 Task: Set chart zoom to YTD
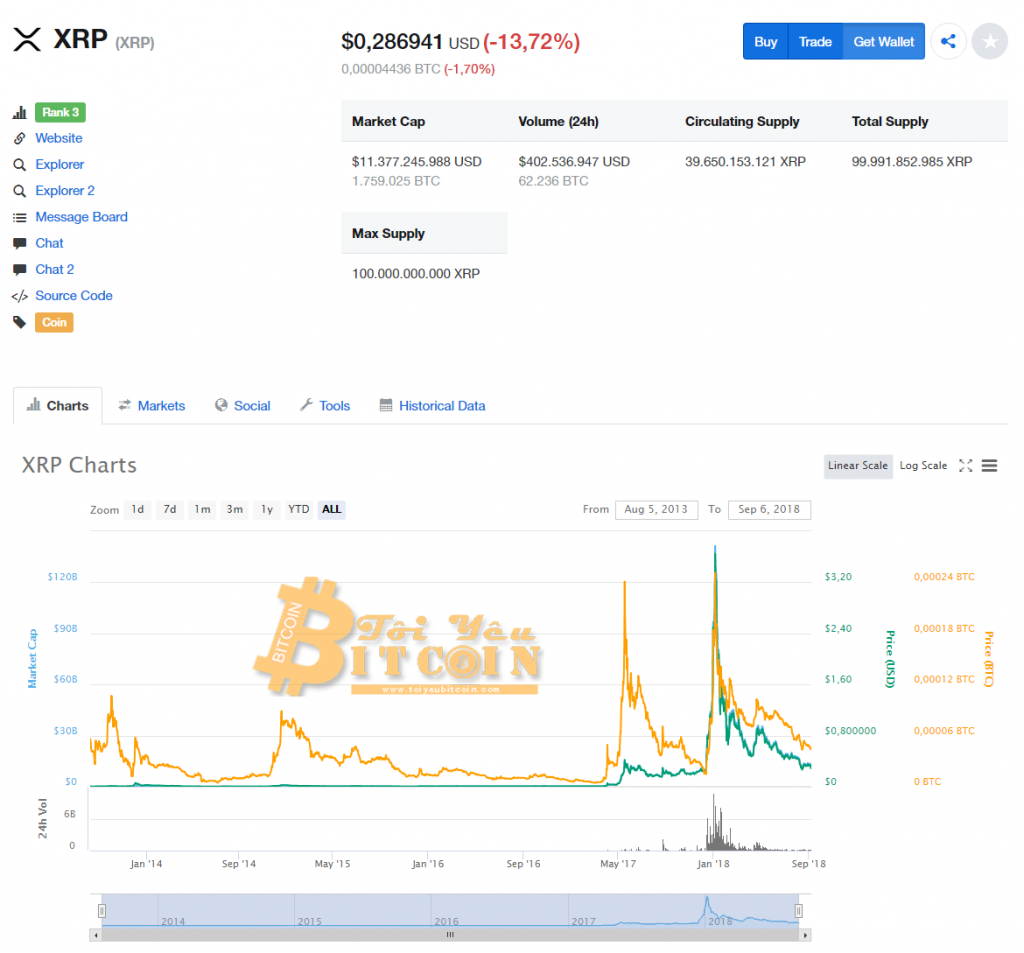[x=299, y=509]
